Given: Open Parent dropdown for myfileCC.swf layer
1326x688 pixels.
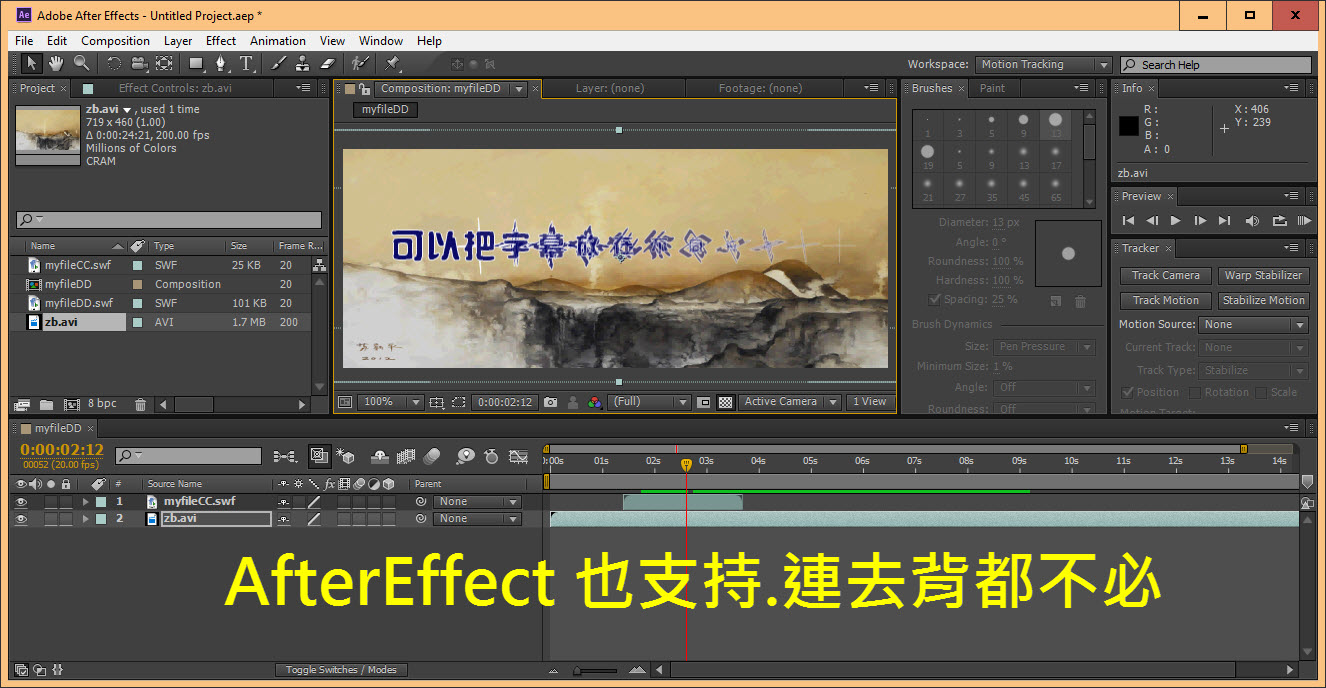Looking at the screenshot, I should tap(478, 502).
